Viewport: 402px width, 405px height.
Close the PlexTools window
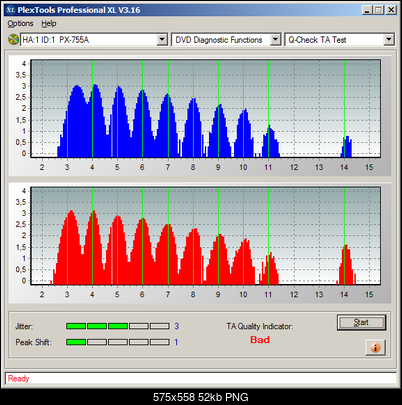point(391,10)
